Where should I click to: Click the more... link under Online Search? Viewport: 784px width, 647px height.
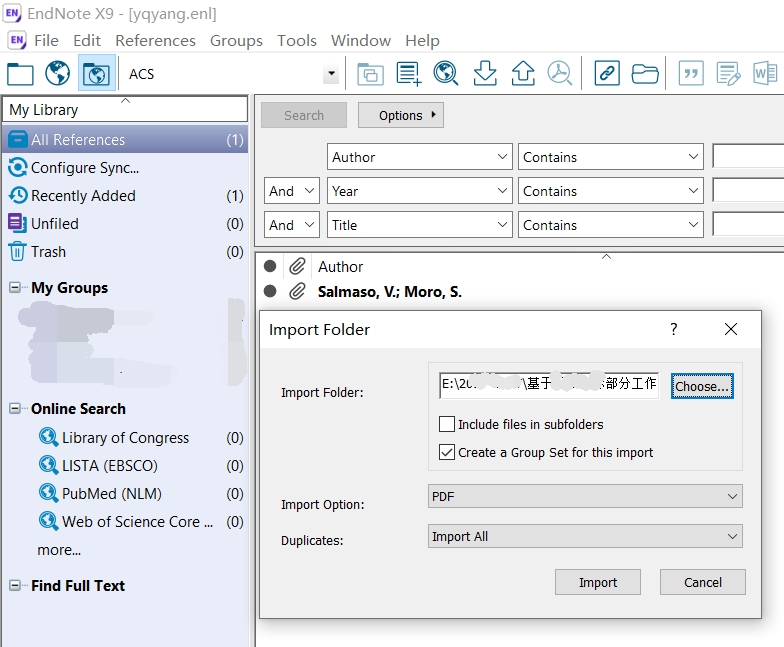point(59,550)
